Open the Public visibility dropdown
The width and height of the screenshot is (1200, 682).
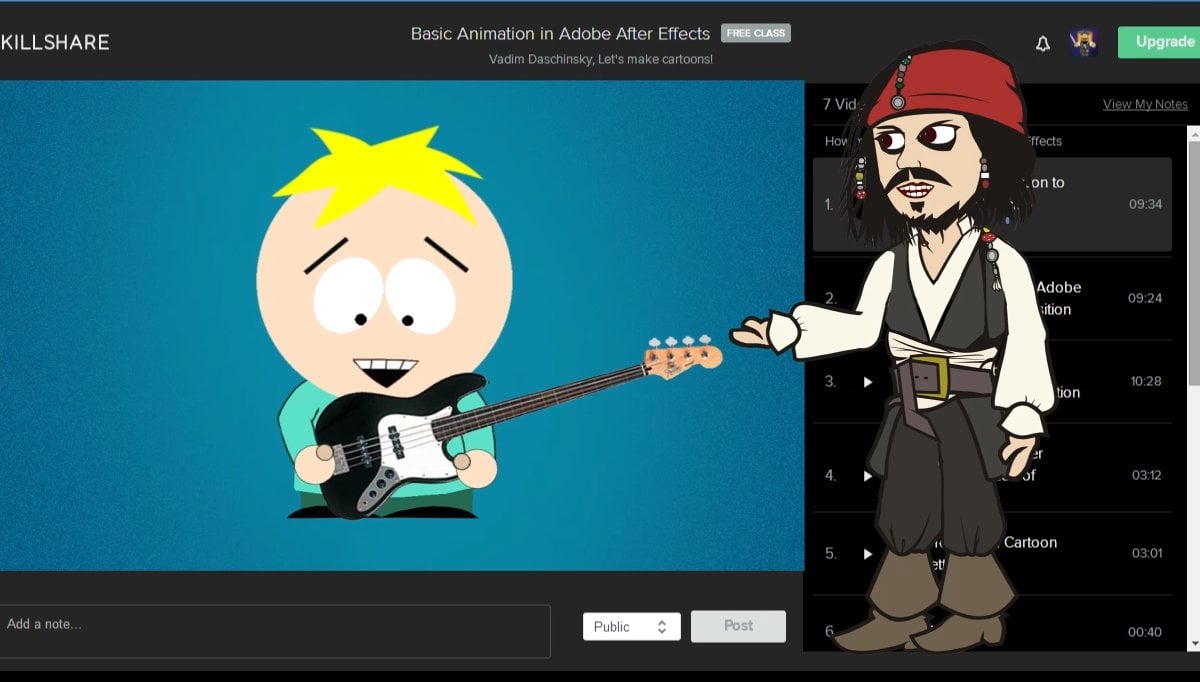(x=630, y=627)
